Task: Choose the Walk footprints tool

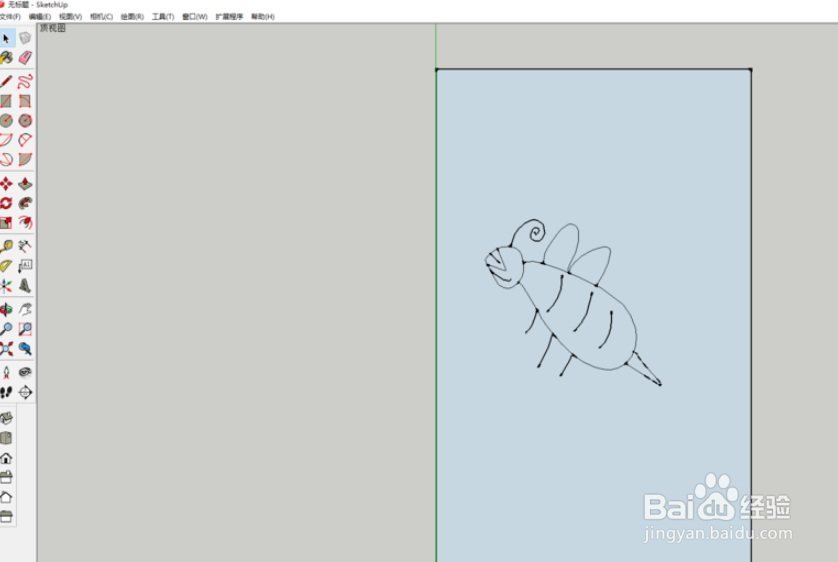Action: point(6,393)
